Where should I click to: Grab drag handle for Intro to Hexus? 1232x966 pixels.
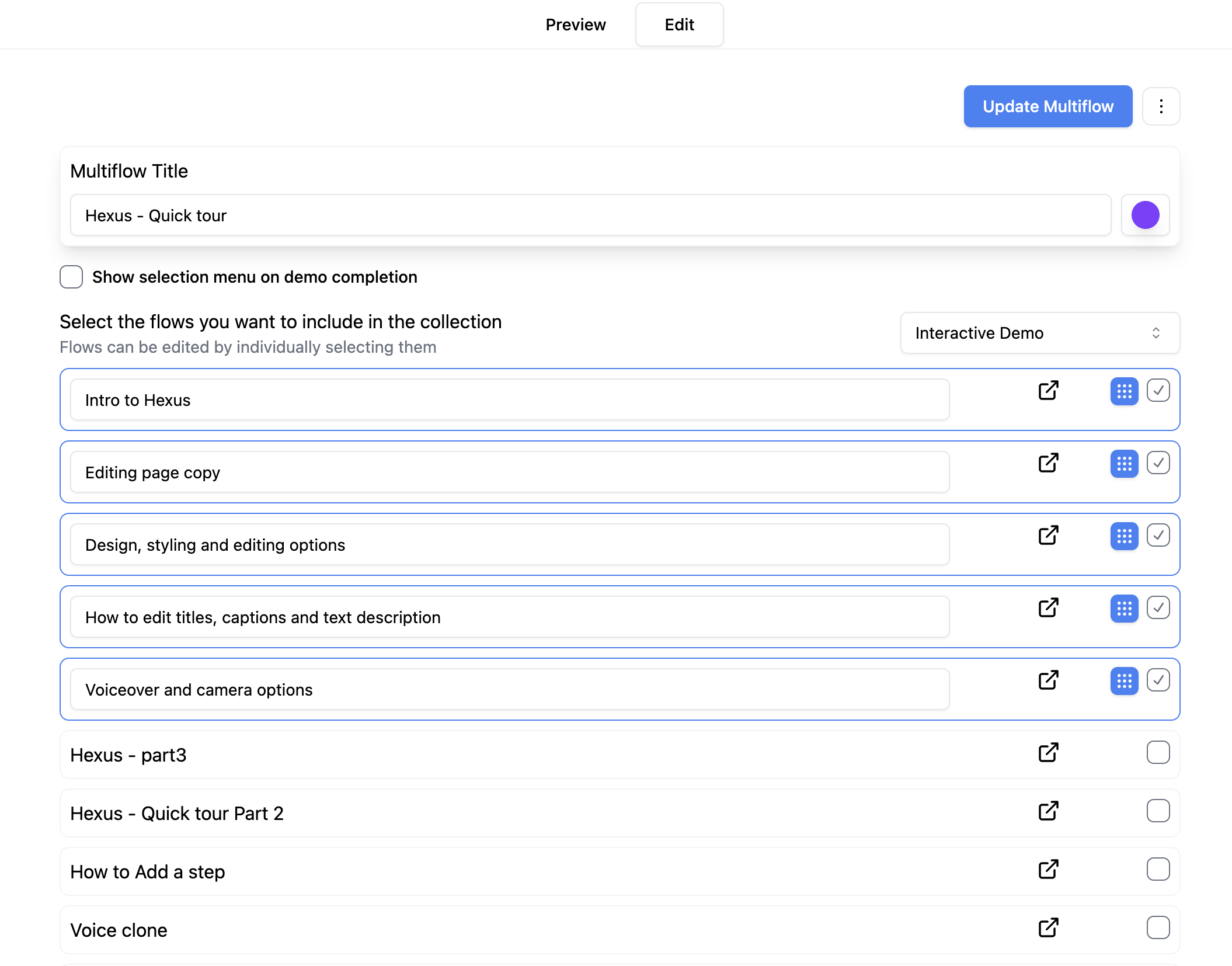point(1125,391)
